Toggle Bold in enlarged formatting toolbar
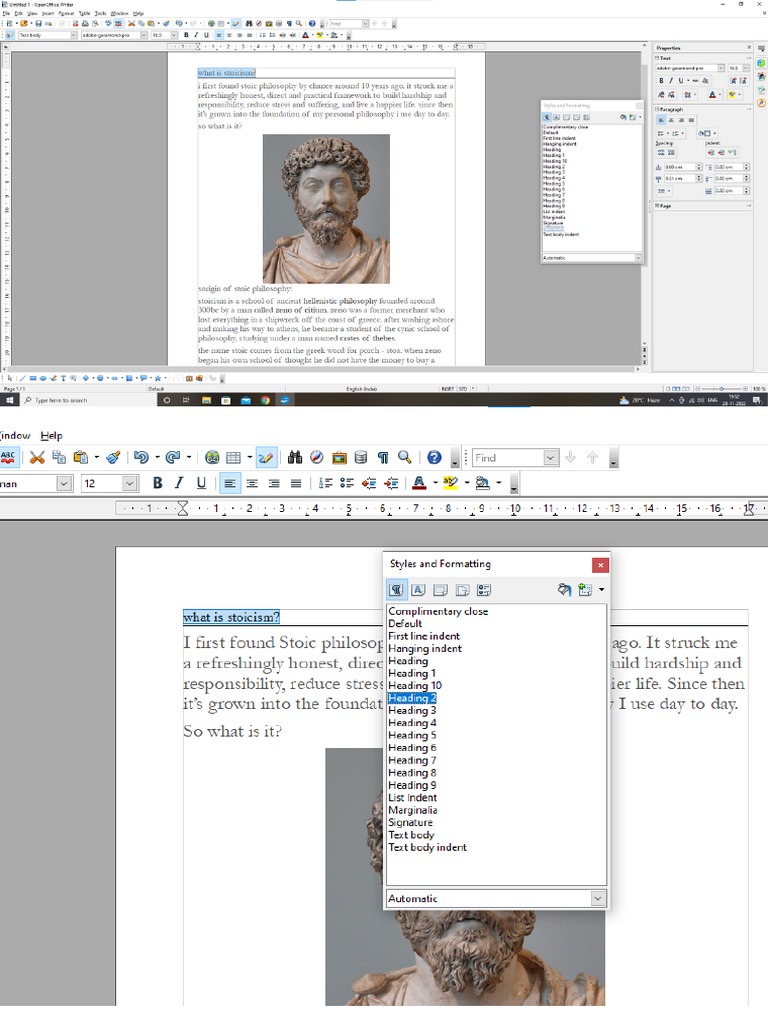Screen dimensions: 768x1024 point(157,483)
